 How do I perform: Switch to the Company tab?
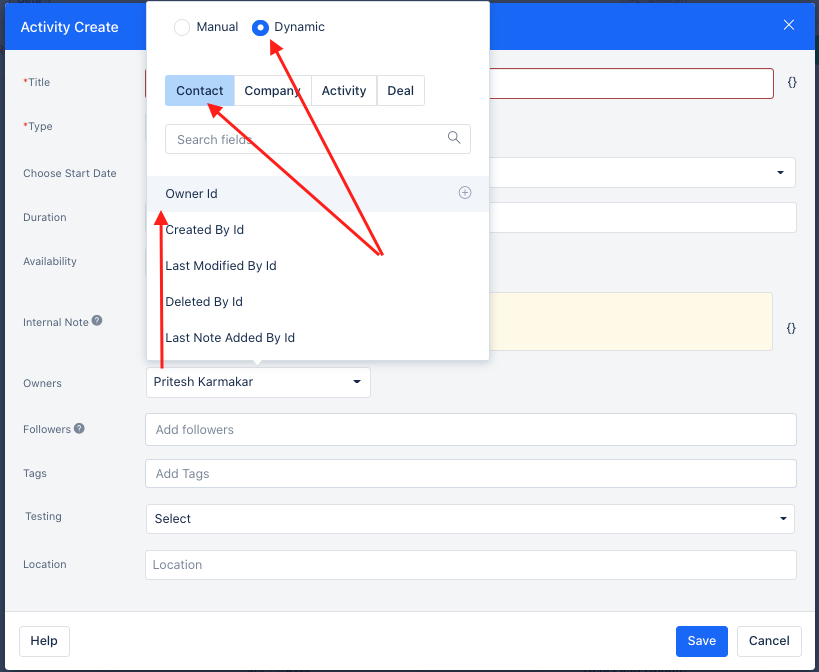coord(273,90)
